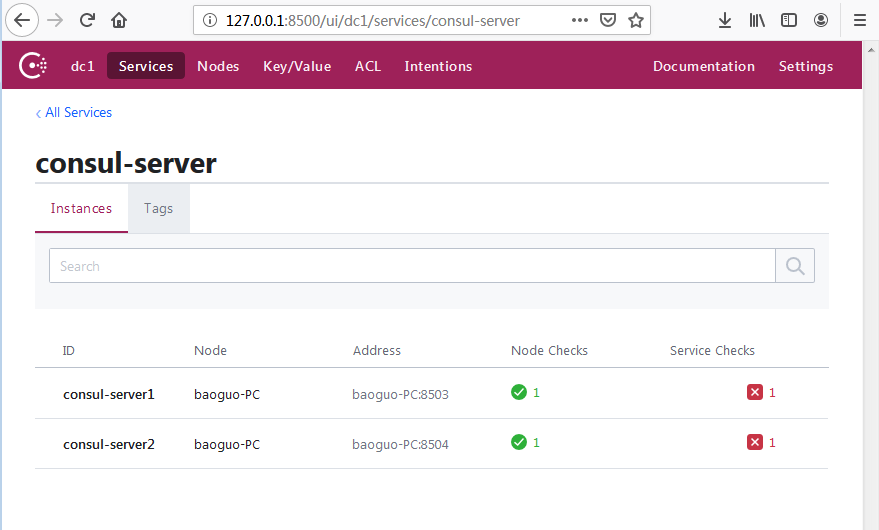Open the Services navigation item
Screen dimensions: 879x530
click(x=146, y=66)
